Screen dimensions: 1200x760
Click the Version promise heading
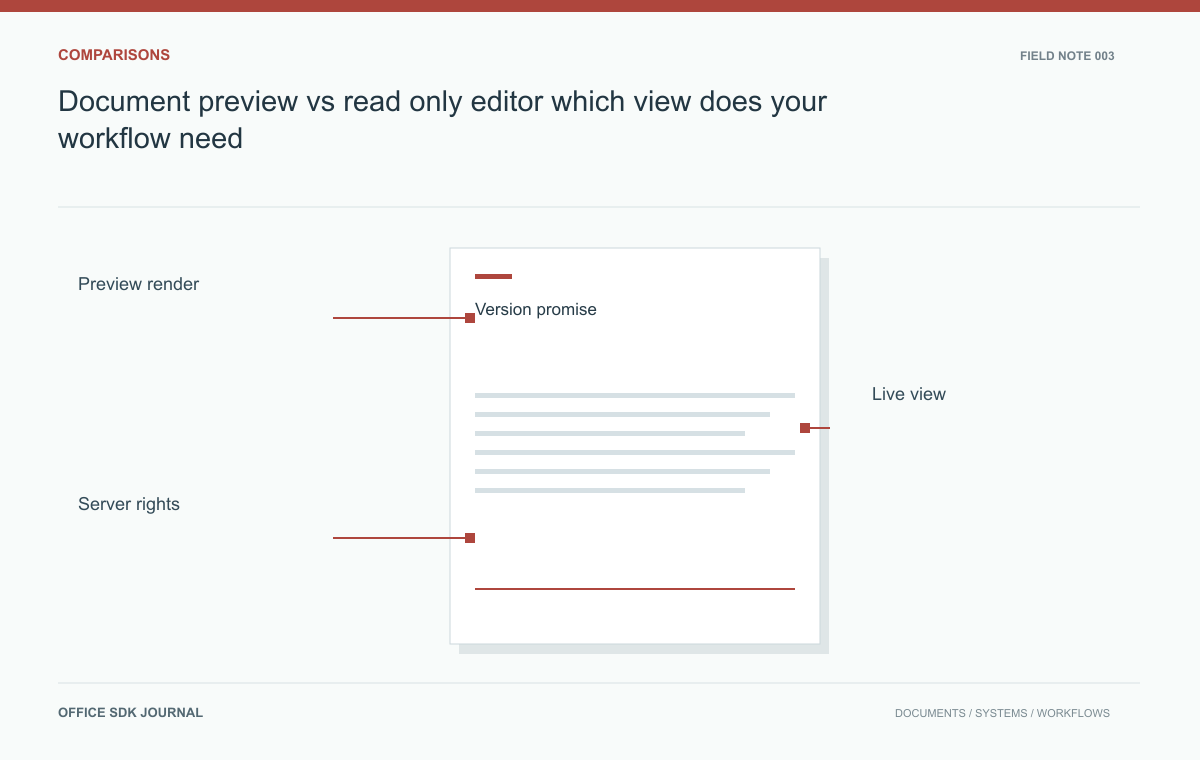tap(536, 309)
